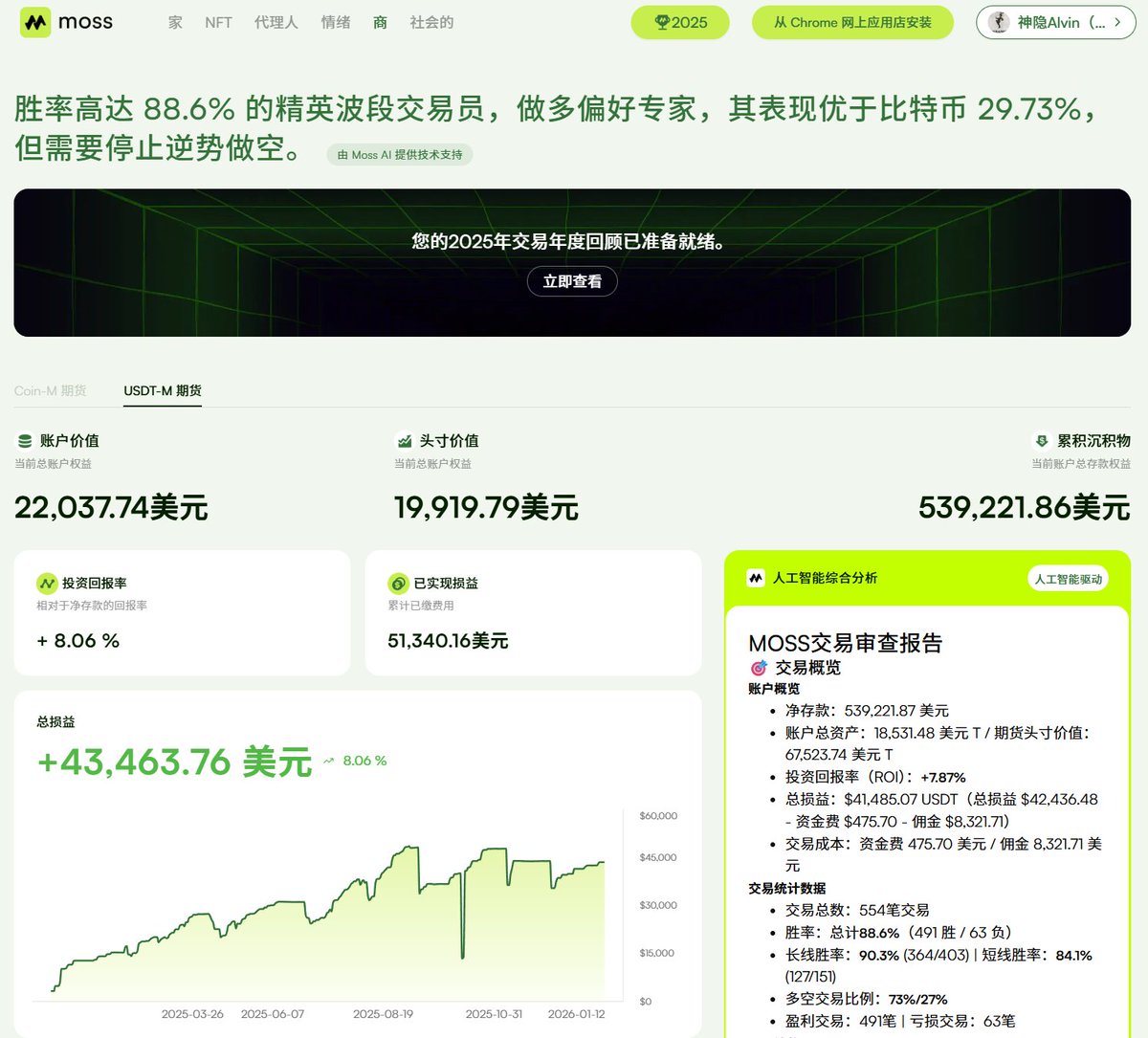1148x1038 pixels.
Task: Switch to the Coin-M 期货 tab
Action: [50, 390]
